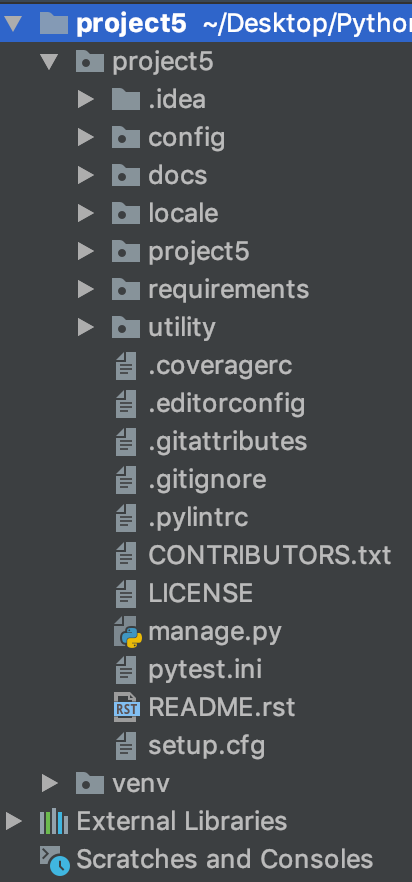Collapse the root project5 arrow

pyautogui.click(x=13, y=24)
